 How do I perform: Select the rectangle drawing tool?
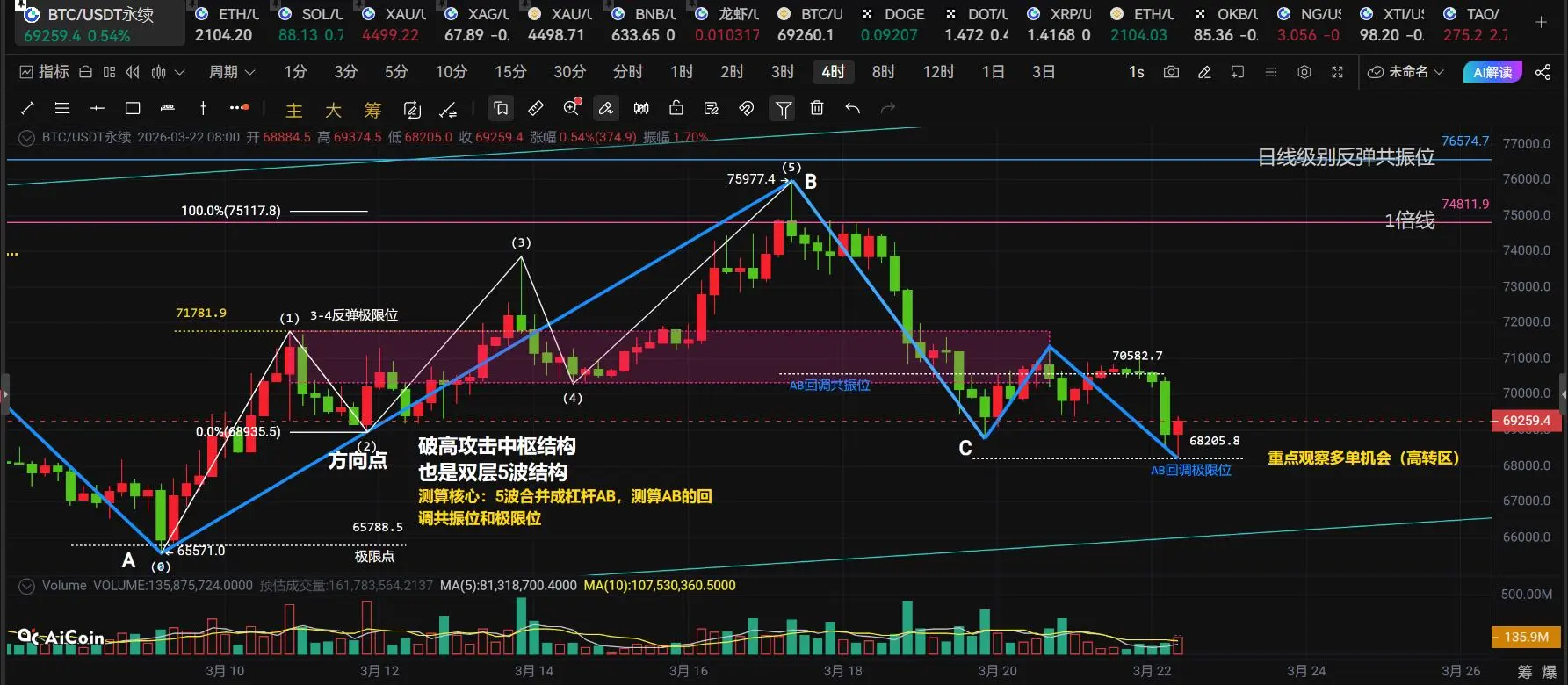pos(133,108)
